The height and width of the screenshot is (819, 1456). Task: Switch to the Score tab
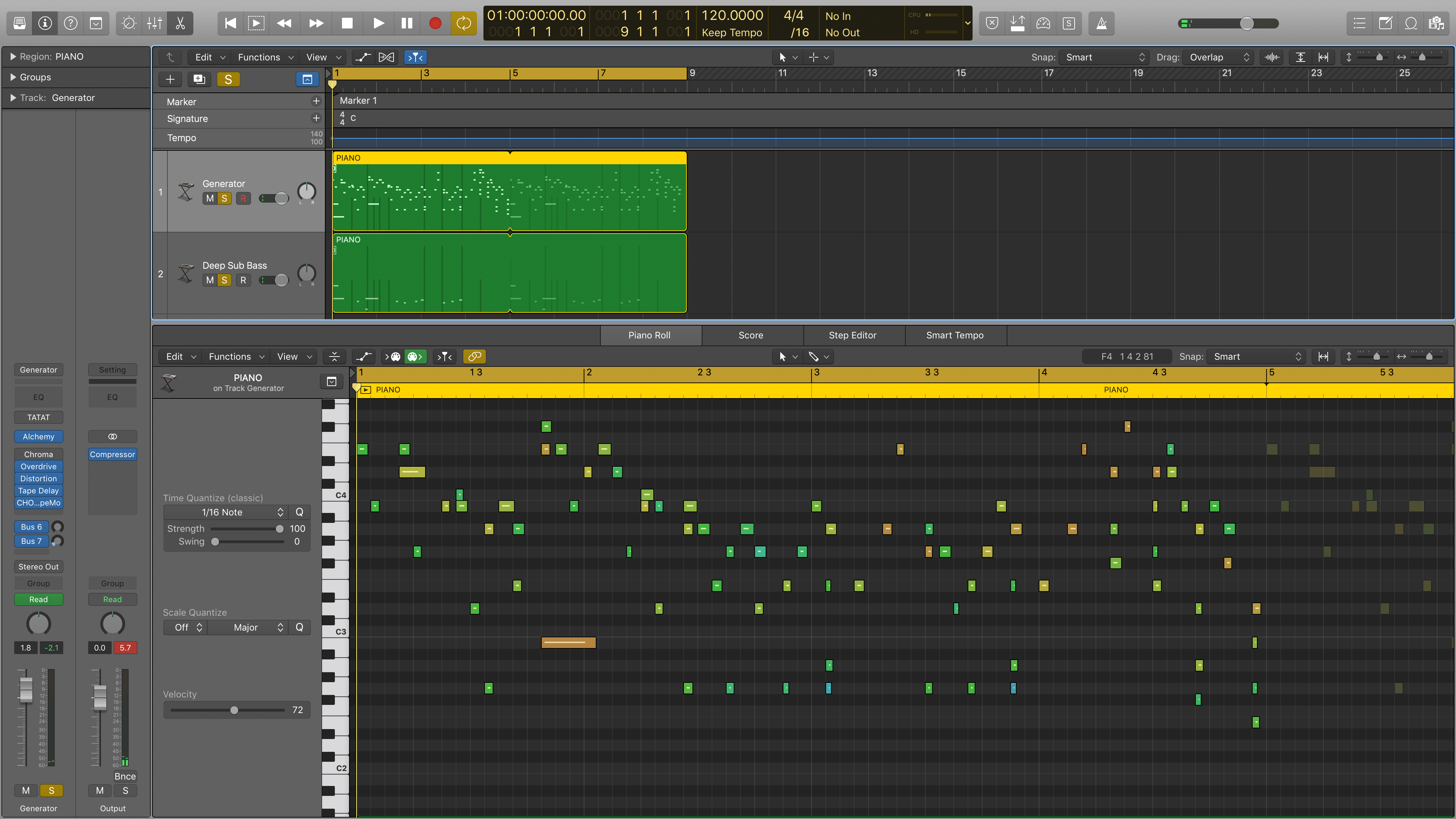[x=751, y=335]
